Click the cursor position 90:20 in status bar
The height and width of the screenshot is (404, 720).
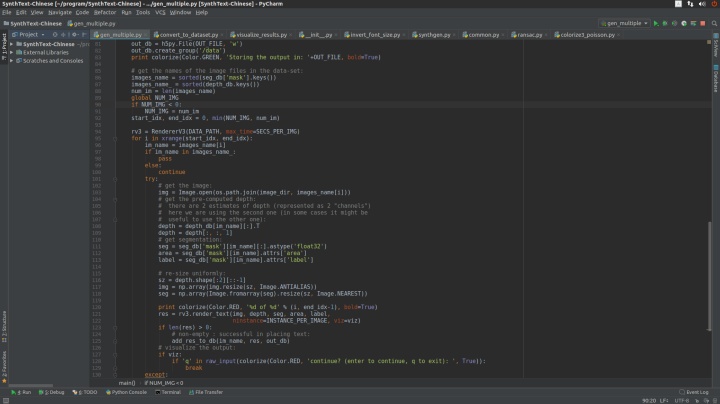(x=649, y=400)
